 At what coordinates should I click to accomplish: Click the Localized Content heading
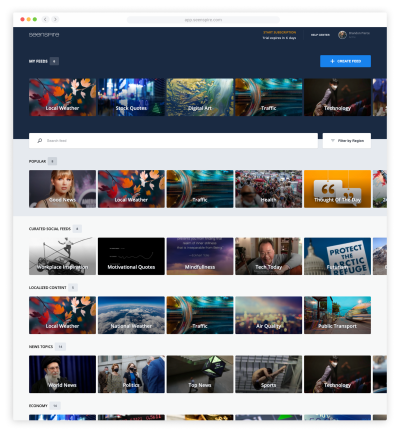click(47, 287)
